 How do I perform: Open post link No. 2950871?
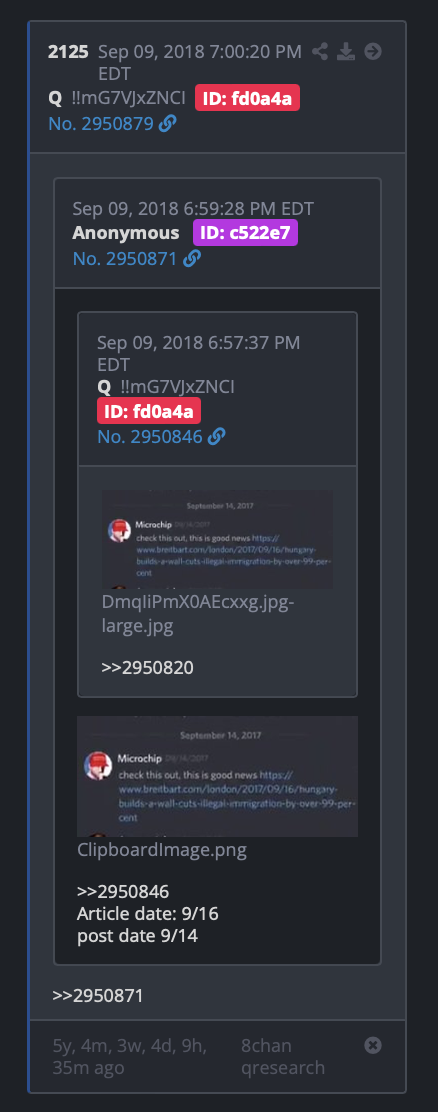(x=125, y=259)
